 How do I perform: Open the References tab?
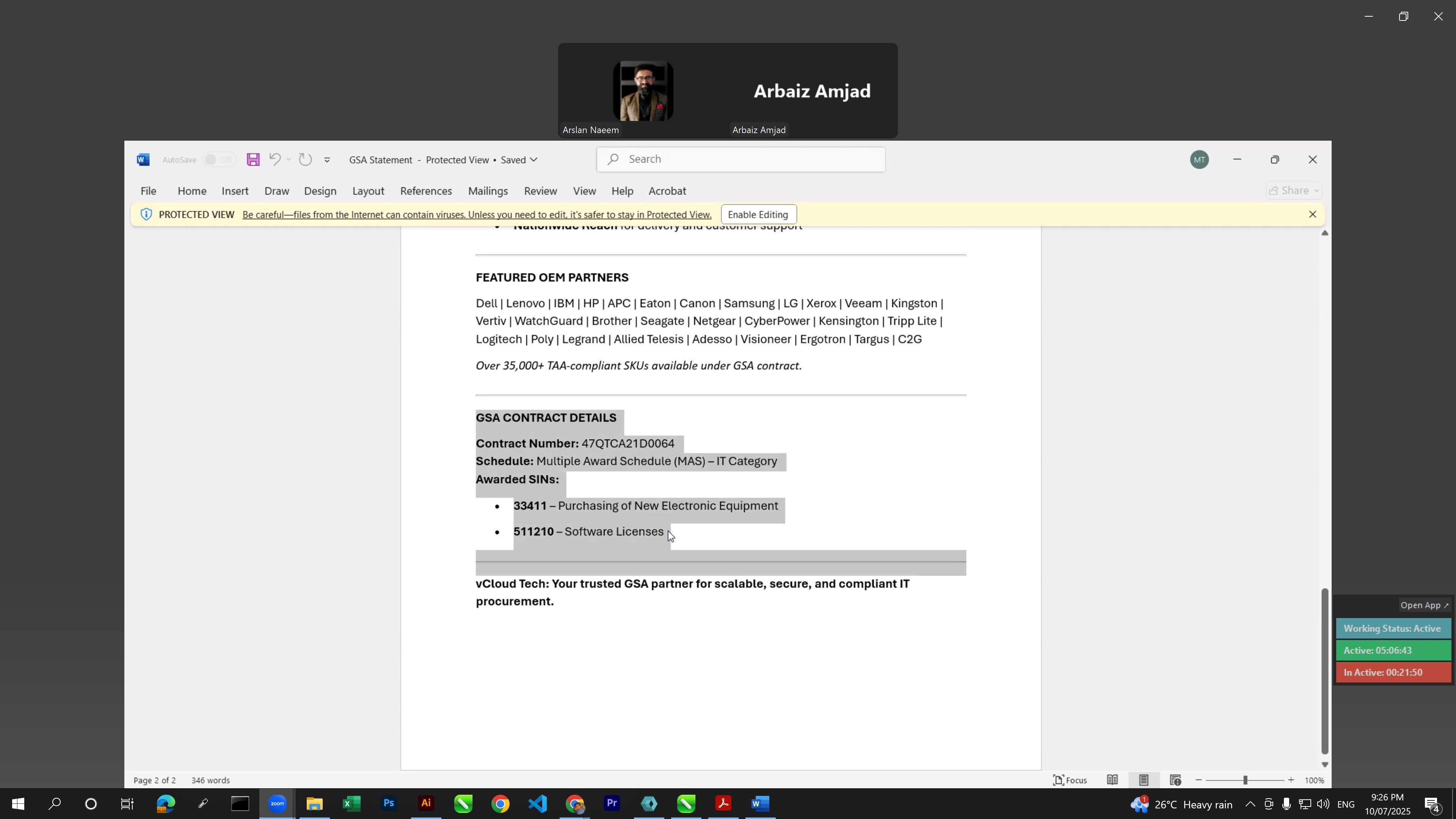point(426,191)
